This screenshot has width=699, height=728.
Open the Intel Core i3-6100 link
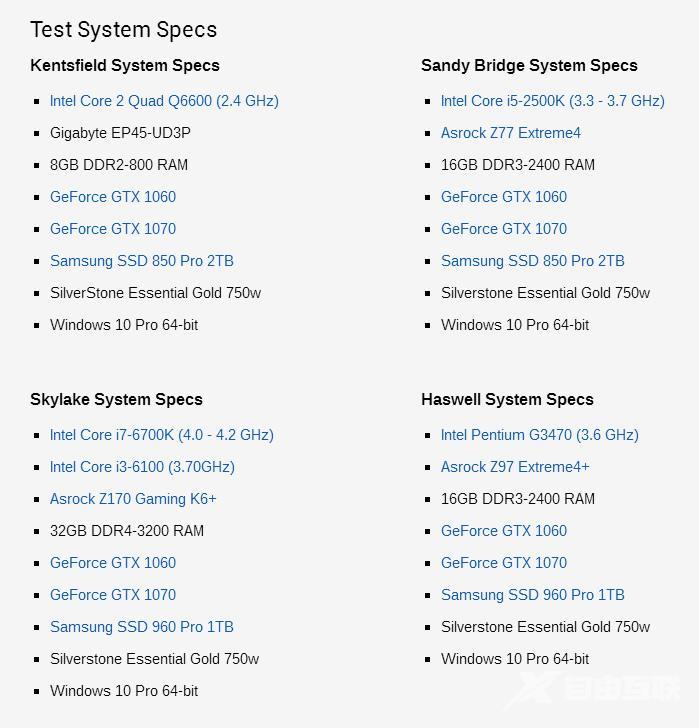pos(142,467)
